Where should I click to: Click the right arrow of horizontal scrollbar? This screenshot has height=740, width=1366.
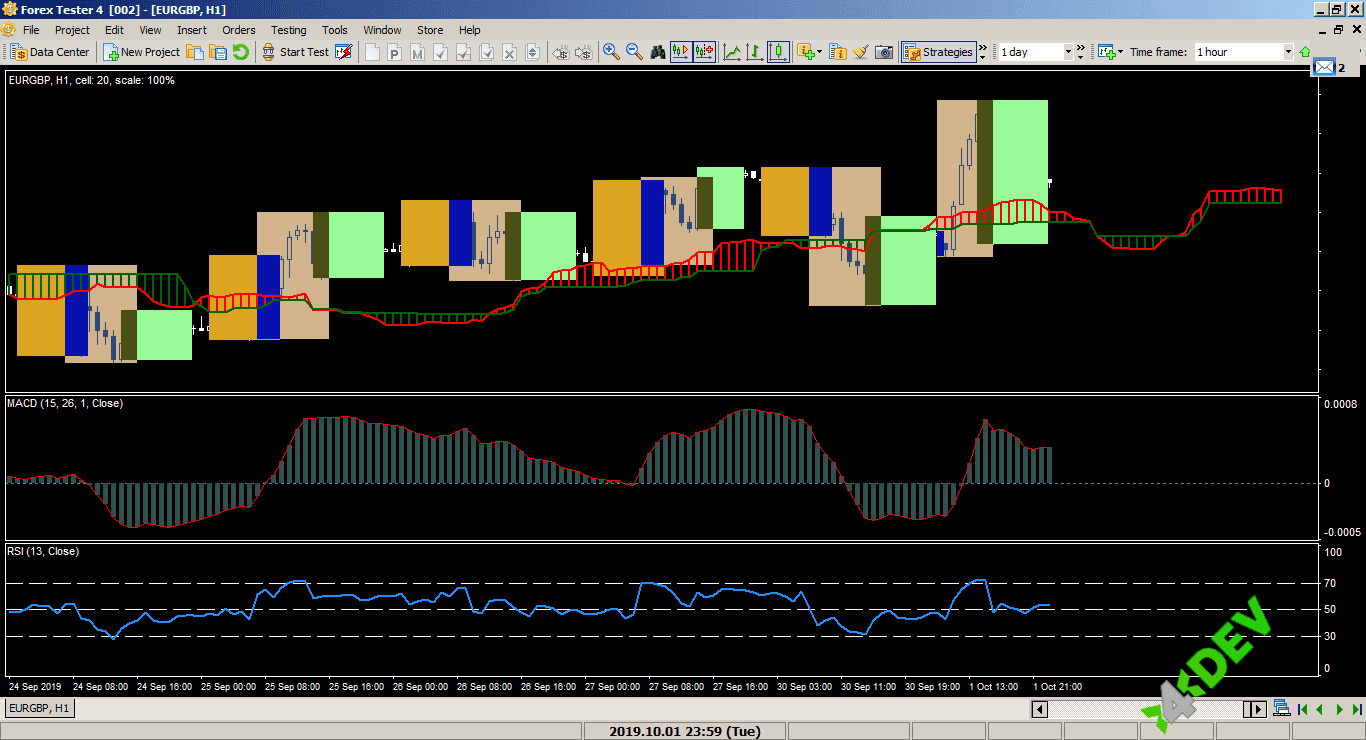[1256, 709]
